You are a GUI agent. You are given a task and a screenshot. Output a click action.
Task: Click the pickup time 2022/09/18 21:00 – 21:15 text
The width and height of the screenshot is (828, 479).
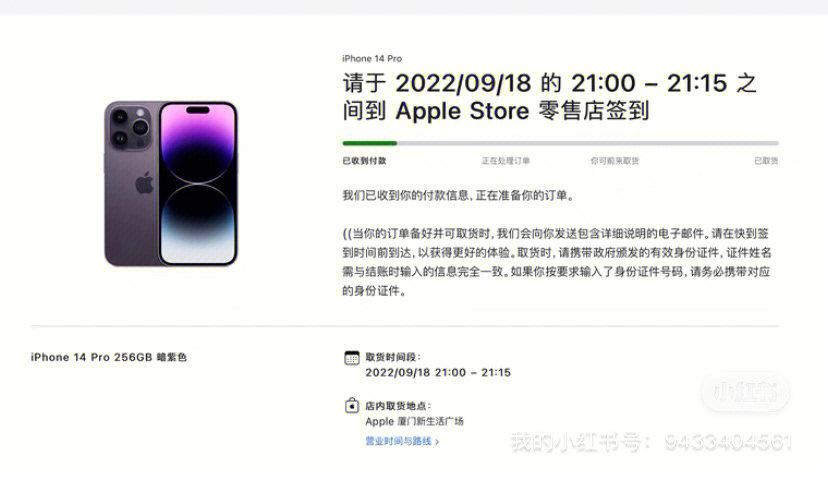(x=438, y=373)
